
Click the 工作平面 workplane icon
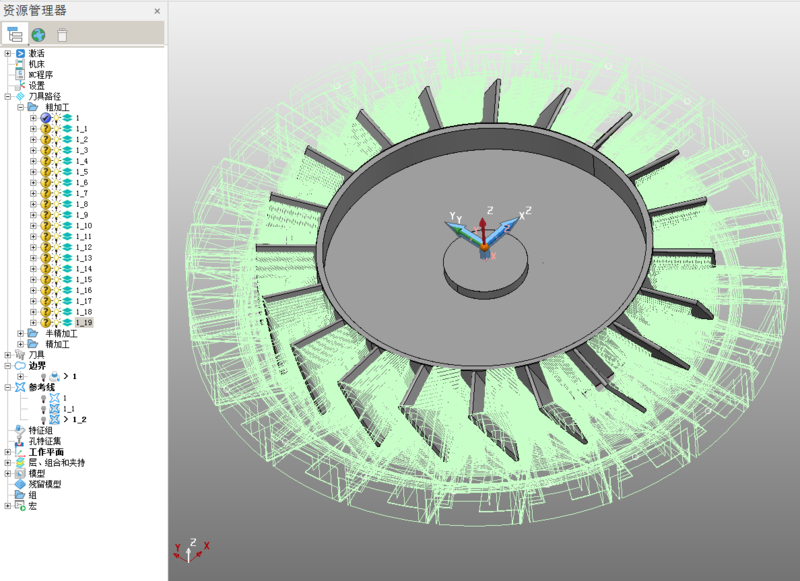point(19,452)
